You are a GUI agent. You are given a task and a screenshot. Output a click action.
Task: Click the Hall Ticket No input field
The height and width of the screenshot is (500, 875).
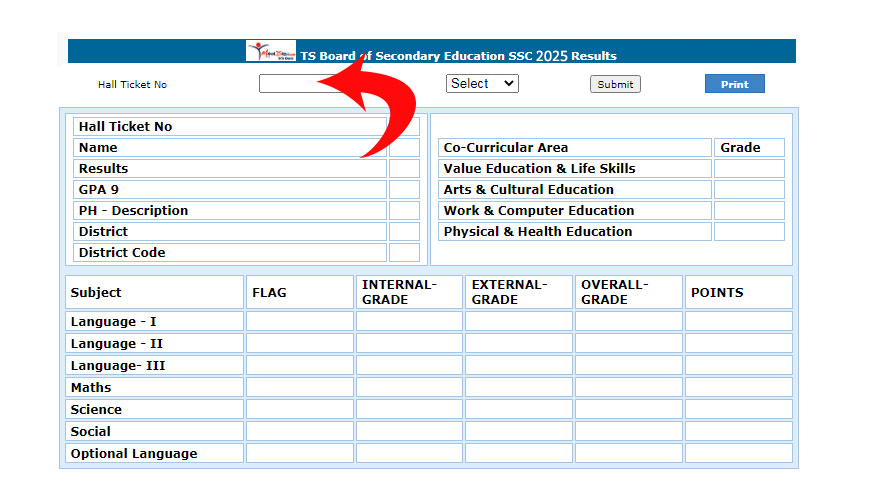(x=304, y=84)
